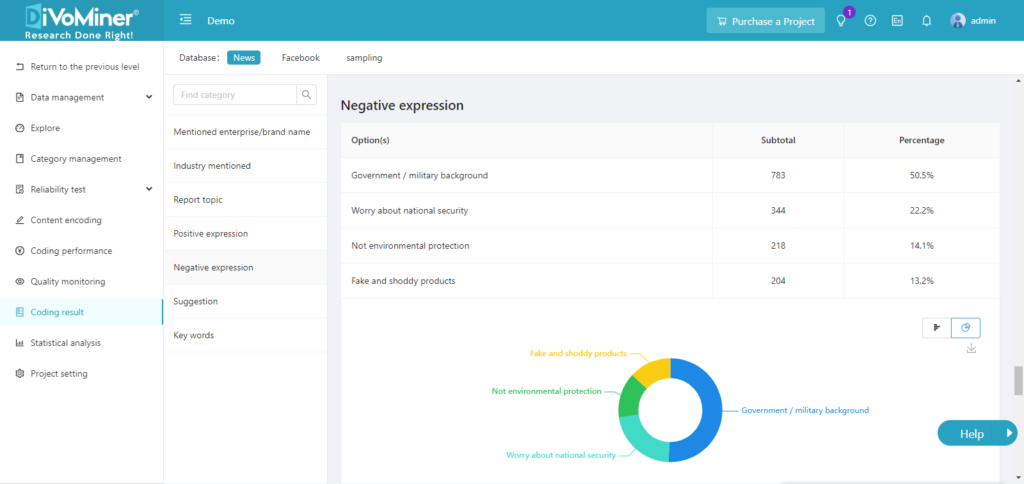Open the notifications bell
The image size is (1024, 484).
coord(926,21)
